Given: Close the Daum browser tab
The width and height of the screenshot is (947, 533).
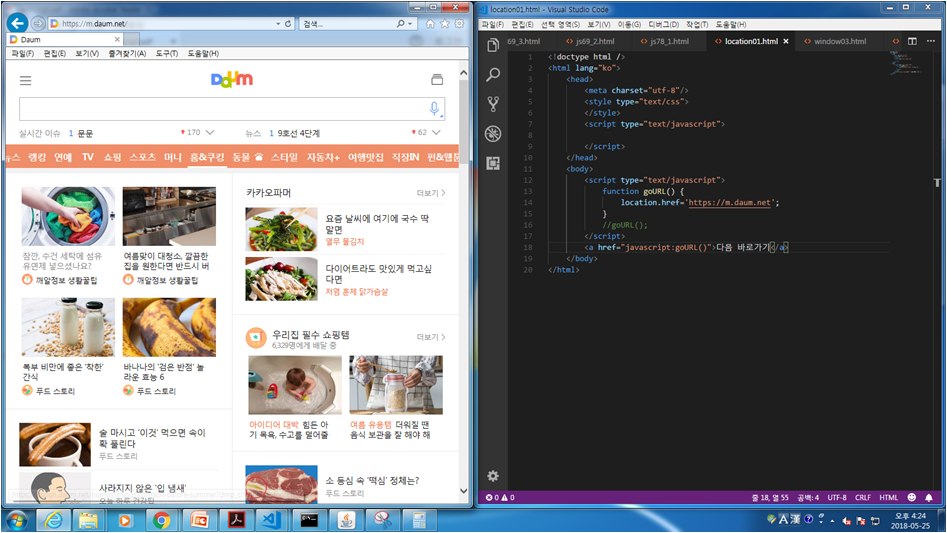Looking at the screenshot, I should tap(117, 39).
